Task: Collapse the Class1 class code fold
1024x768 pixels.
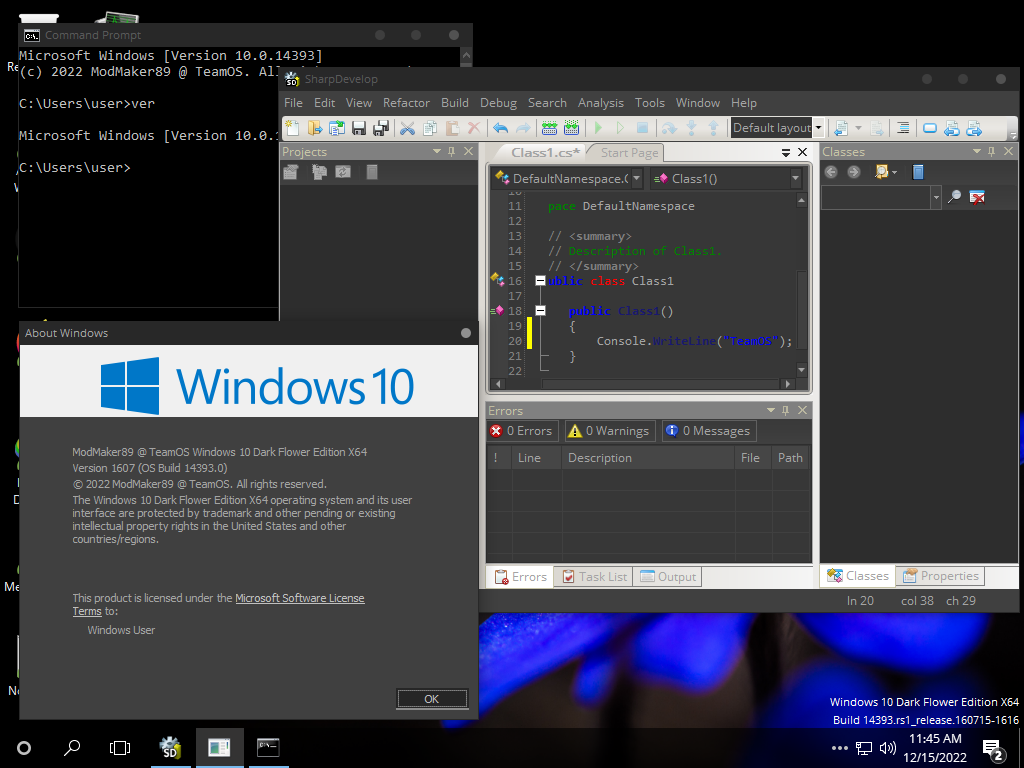Action: [x=540, y=281]
